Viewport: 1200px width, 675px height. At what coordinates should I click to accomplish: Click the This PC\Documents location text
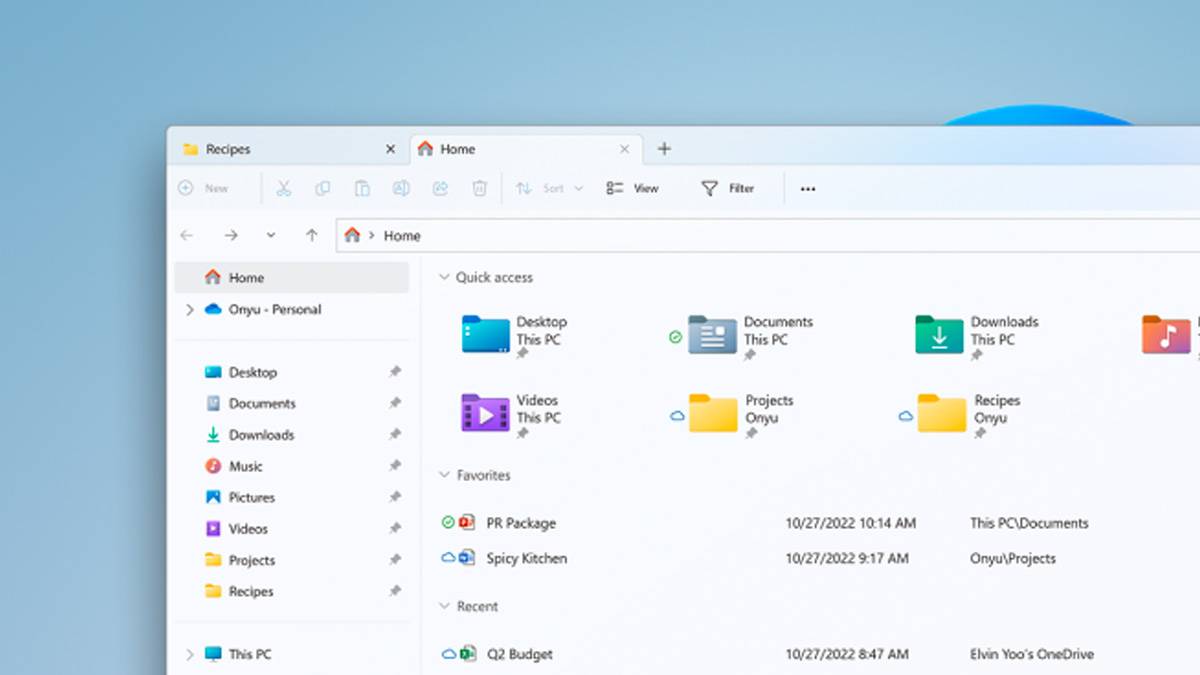click(x=1029, y=523)
